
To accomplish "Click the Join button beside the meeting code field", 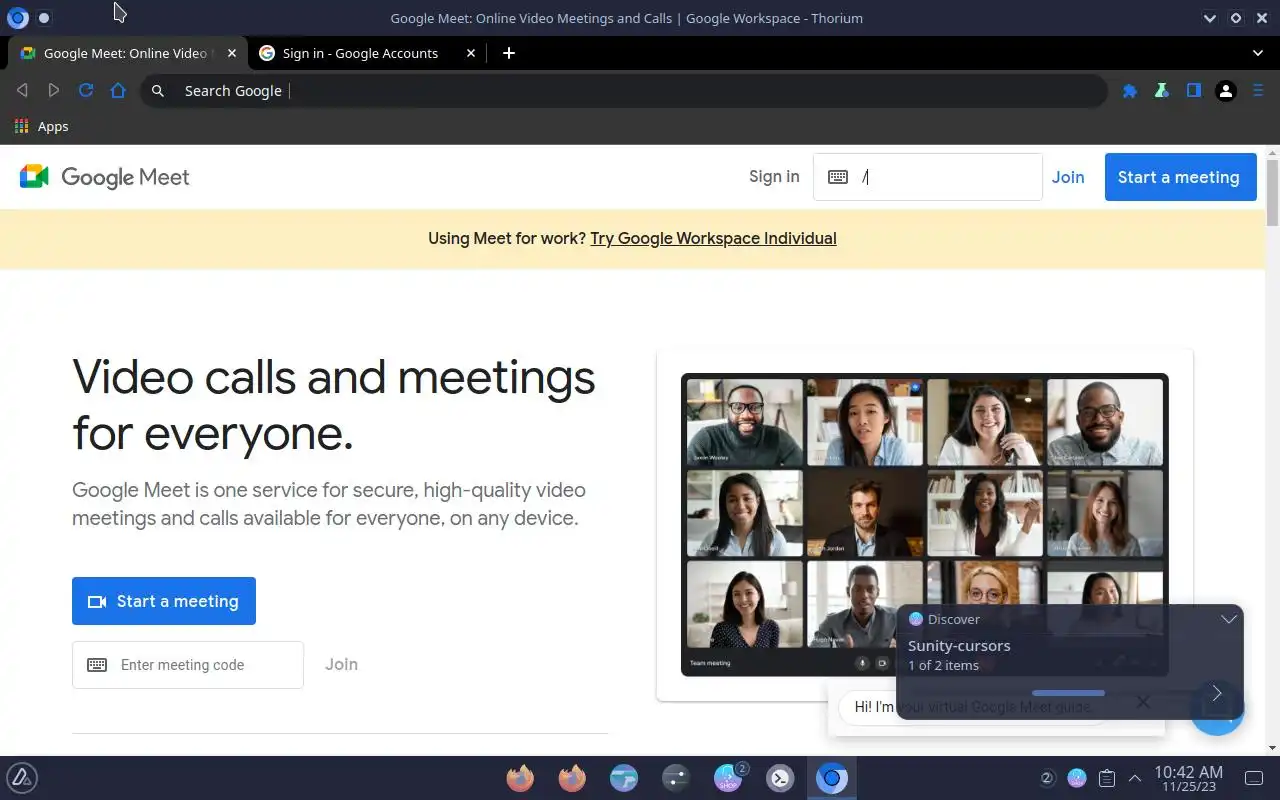I will 341,664.
